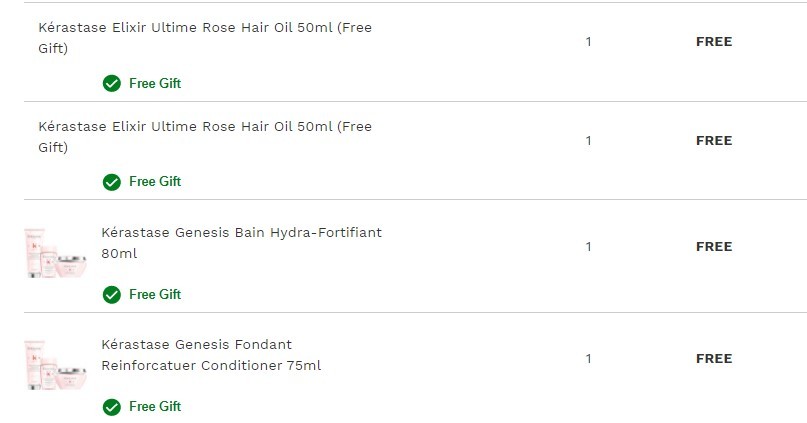Select quantity 1 for Genesis Fondant Conditioner

point(588,359)
